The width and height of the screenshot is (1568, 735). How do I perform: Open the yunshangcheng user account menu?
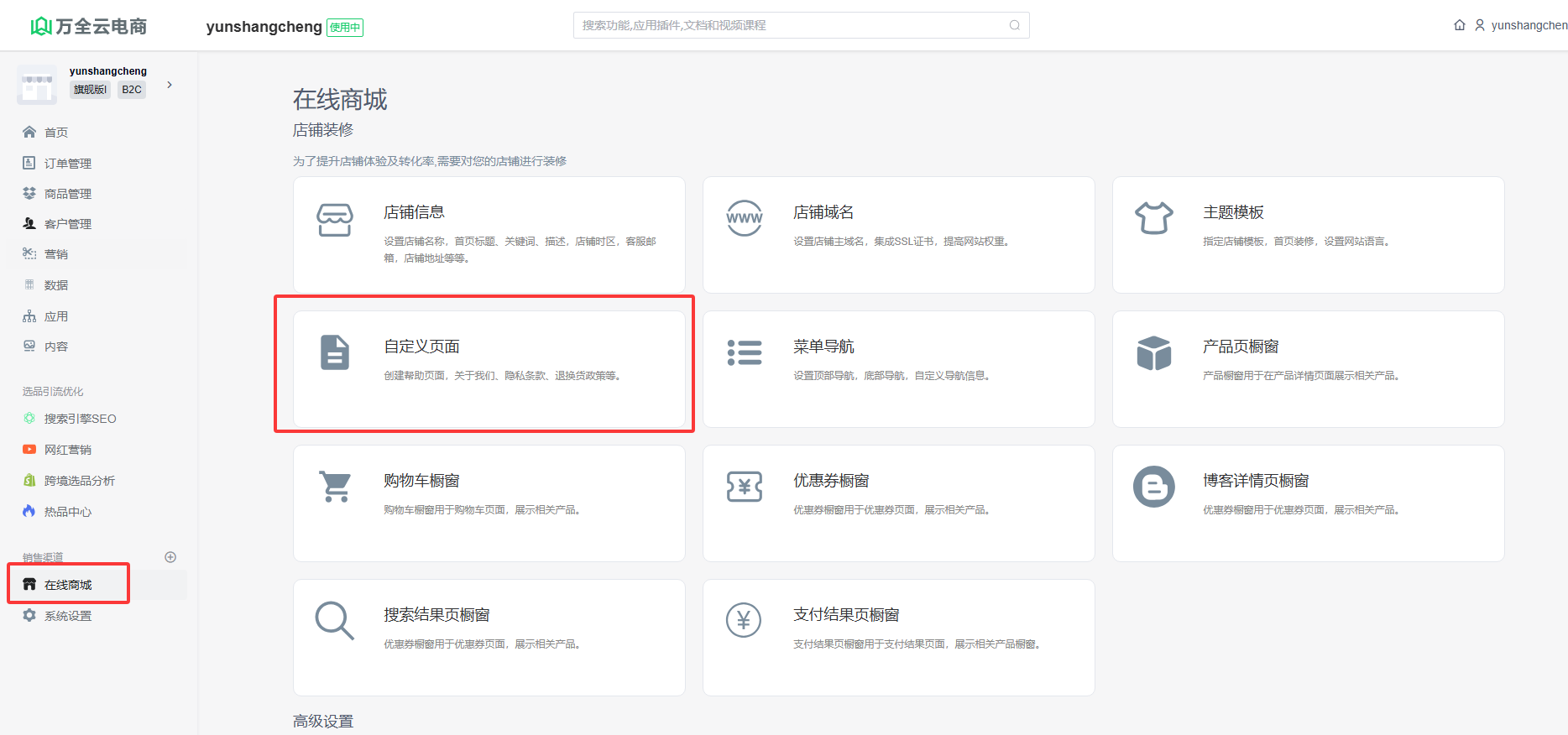(1523, 25)
